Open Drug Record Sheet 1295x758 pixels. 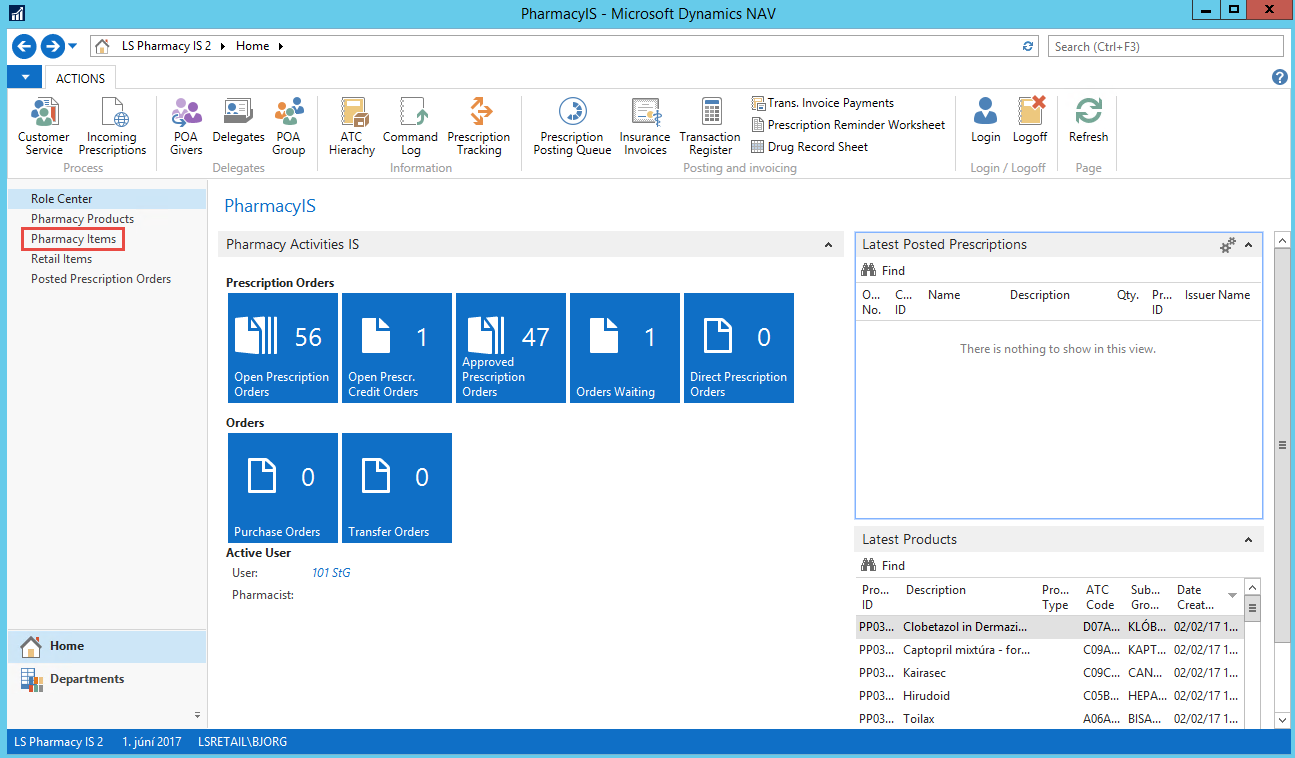pyautogui.click(x=817, y=147)
